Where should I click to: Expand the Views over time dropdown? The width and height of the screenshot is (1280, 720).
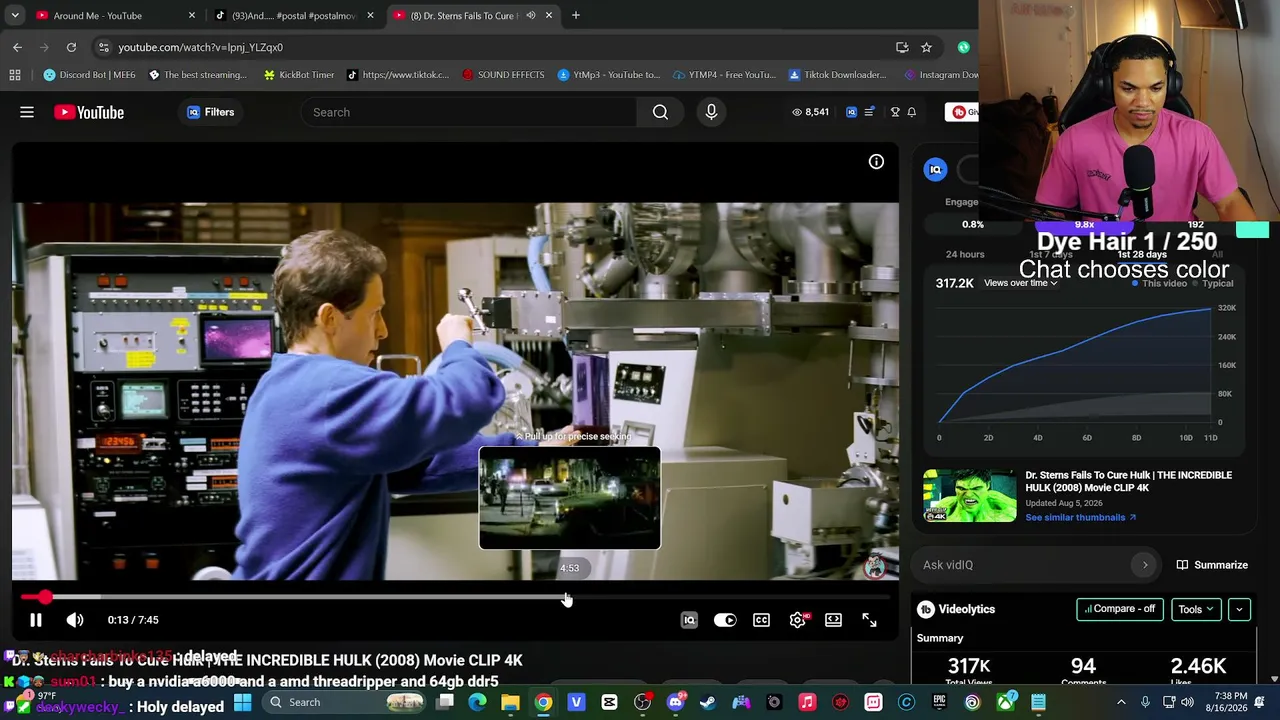[1020, 283]
